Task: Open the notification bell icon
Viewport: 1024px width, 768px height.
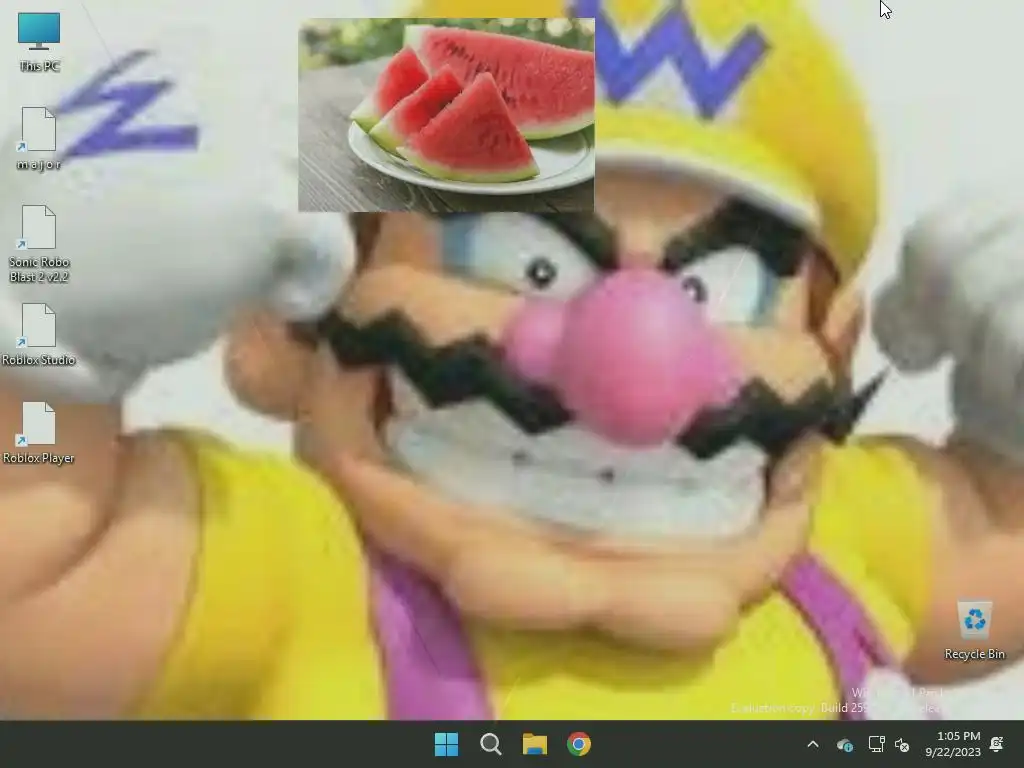Action: pyautogui.click(x=997, y=744)
